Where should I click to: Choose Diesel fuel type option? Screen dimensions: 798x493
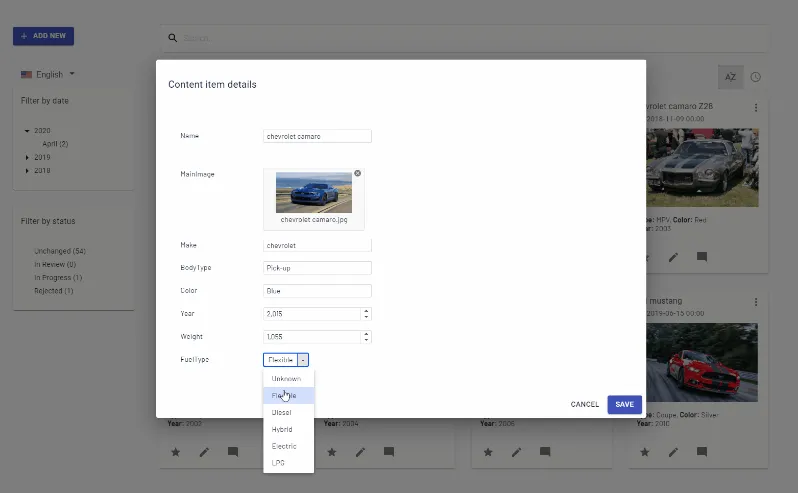pos(289,413)
